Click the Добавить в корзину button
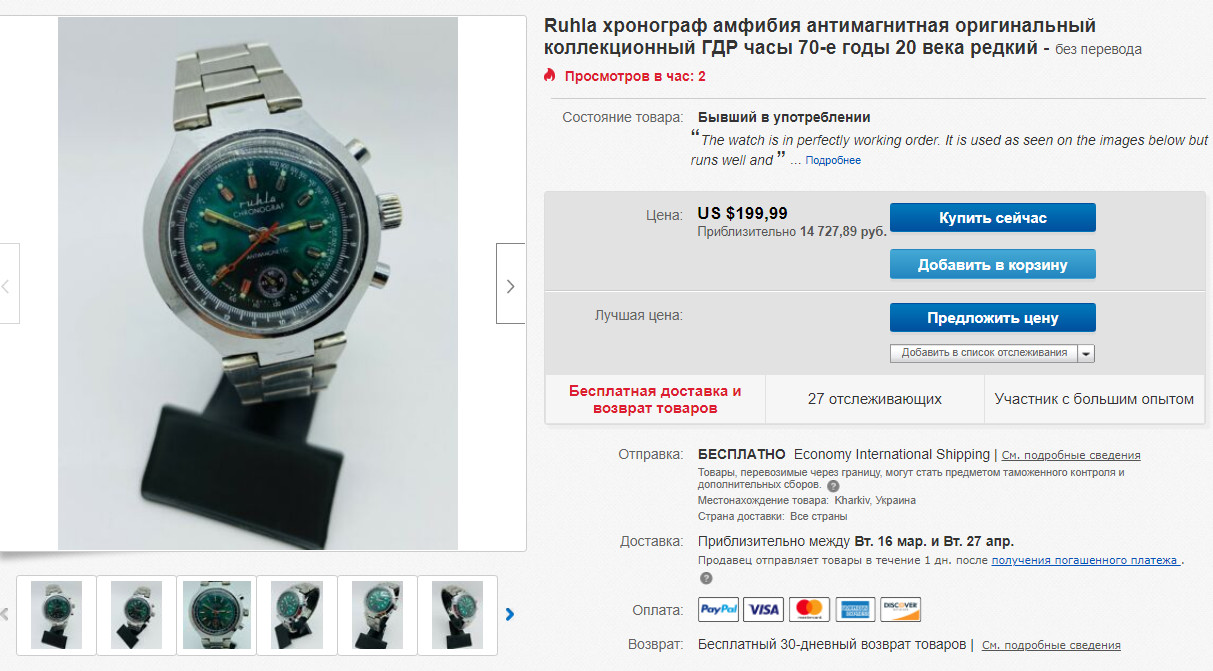 click(992, 264)
